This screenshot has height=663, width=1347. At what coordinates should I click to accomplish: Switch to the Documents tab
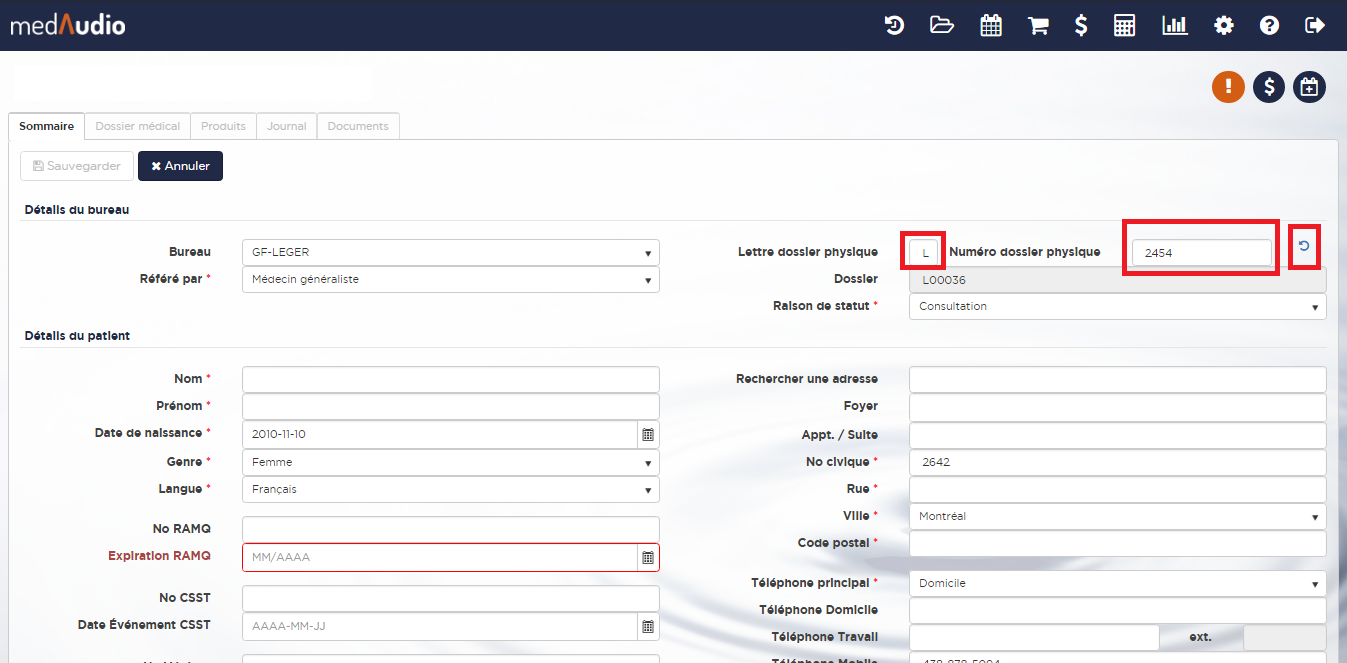coord(358,126)
